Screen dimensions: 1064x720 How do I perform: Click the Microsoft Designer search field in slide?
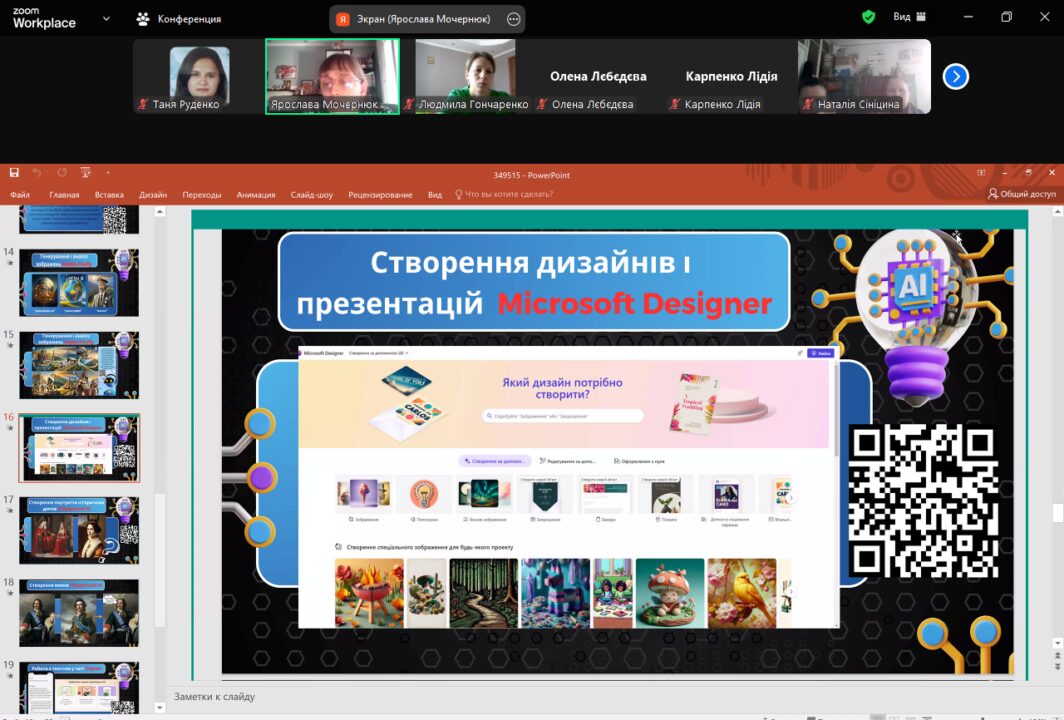(563, 415)
